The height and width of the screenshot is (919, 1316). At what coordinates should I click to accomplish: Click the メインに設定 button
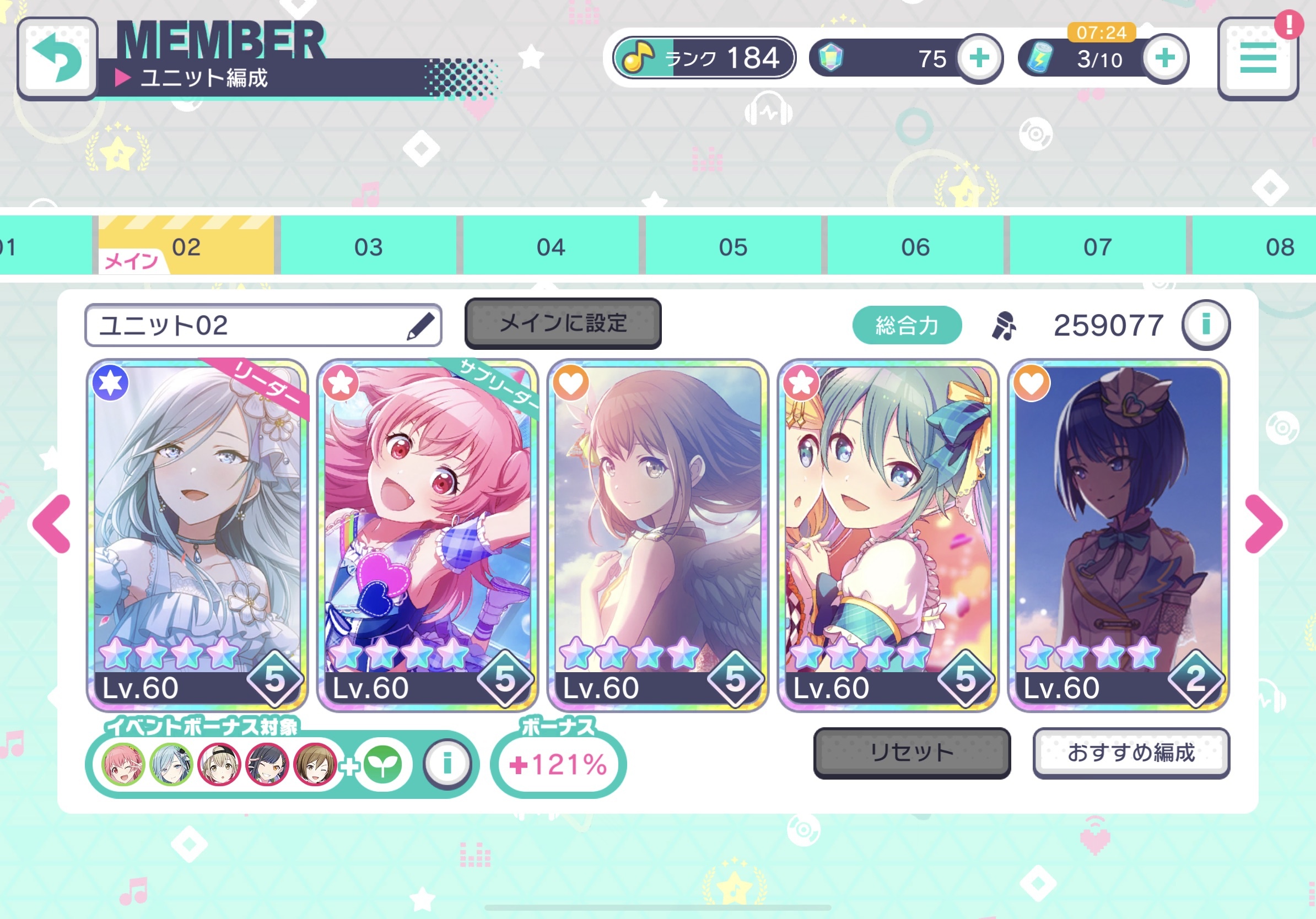click(x=563, y=323)
